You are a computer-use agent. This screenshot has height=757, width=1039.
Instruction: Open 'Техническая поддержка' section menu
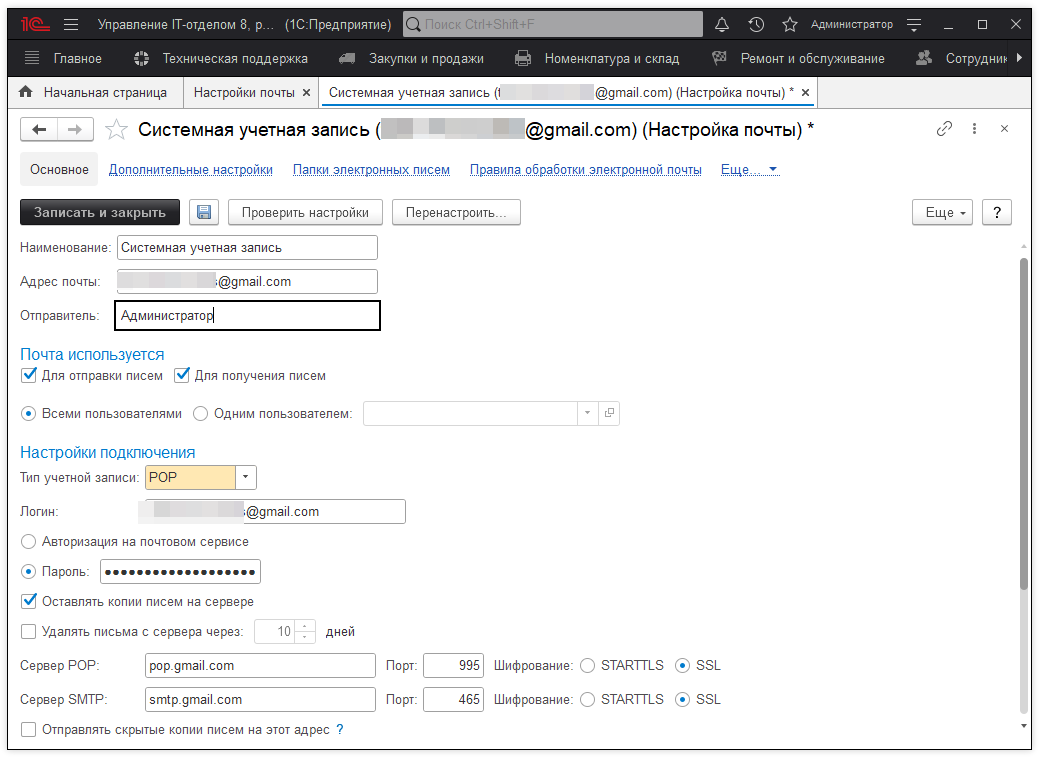coord(234,58)
